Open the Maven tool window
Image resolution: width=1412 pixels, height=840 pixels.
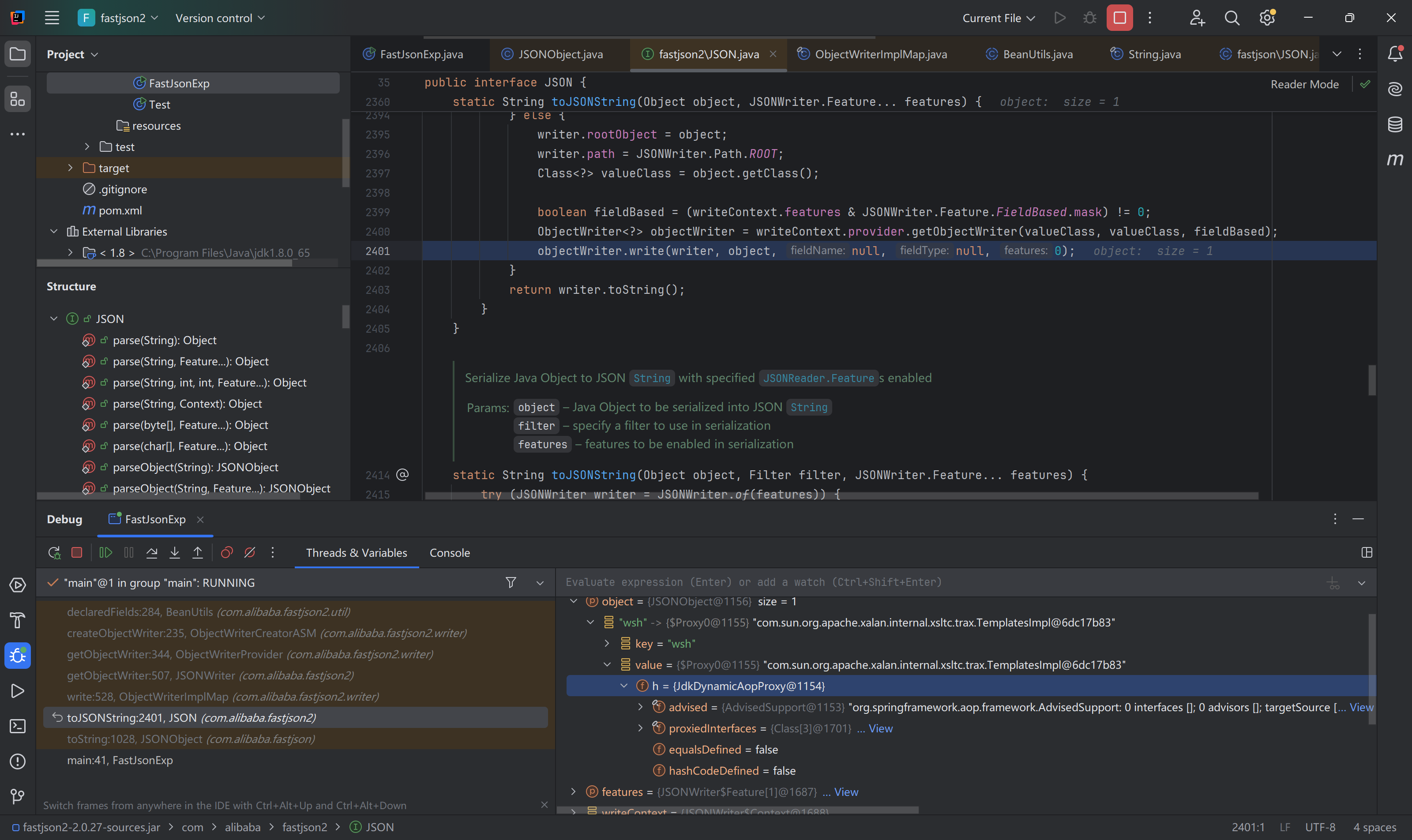coord(1395,159)
